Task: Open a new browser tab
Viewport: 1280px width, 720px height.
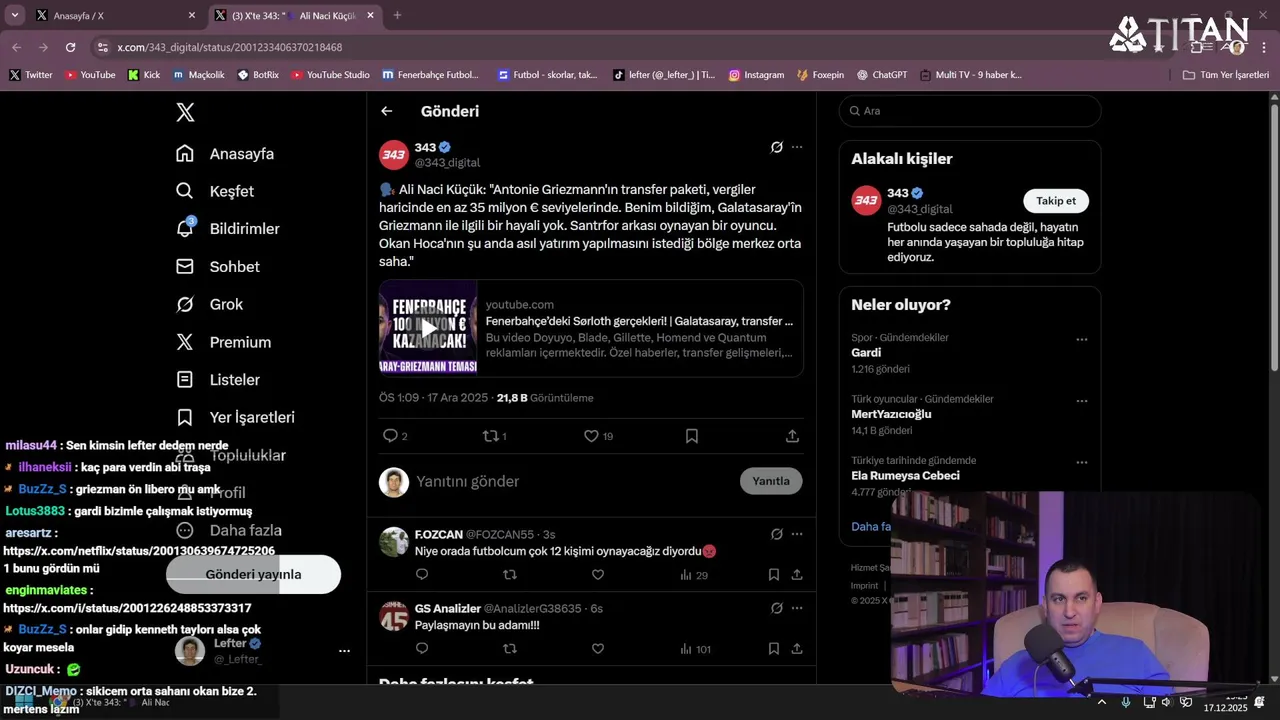Action: tap(397, 16)
